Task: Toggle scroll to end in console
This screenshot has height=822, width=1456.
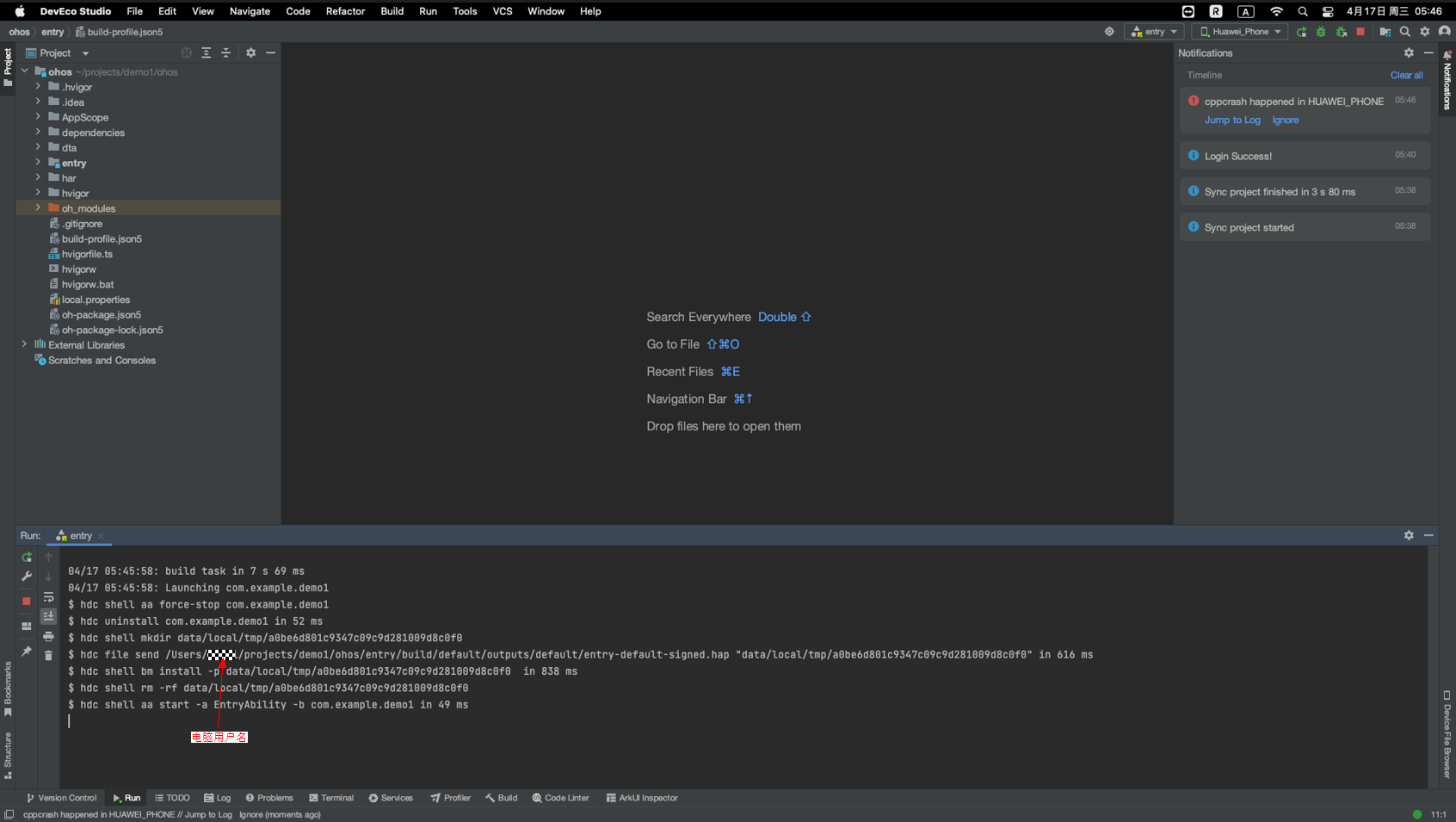Action: (48, 616)
